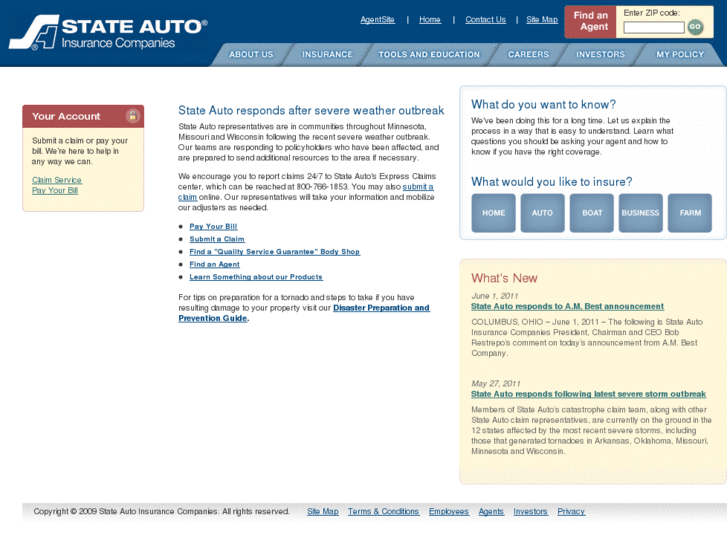Click the bulleted Find an Agent link

(215, 264)
